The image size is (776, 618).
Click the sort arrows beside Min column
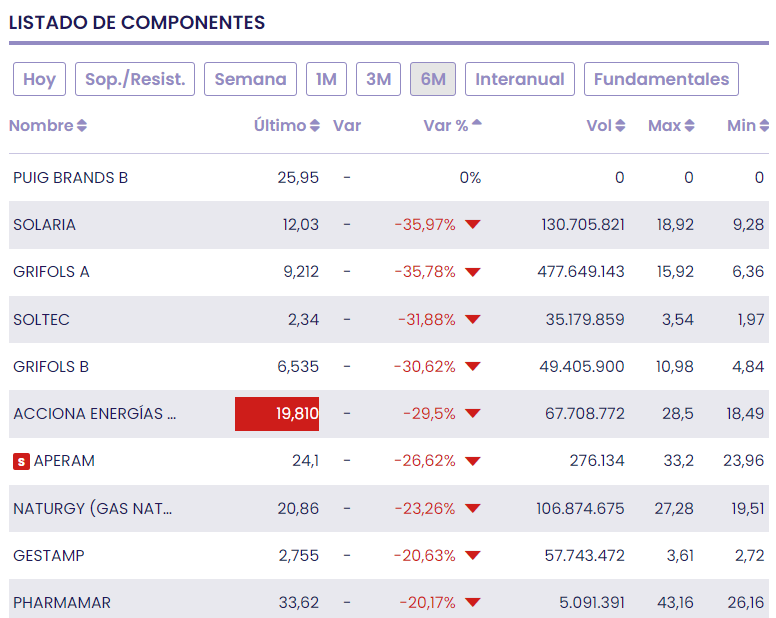point(764,126)
